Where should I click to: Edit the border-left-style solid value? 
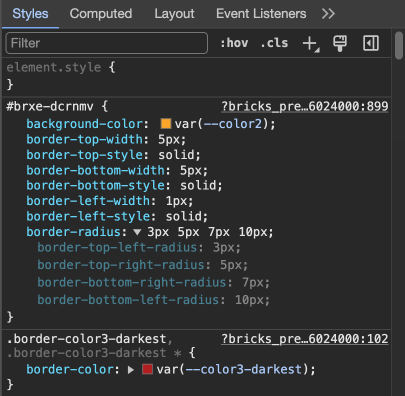(184, 217)
